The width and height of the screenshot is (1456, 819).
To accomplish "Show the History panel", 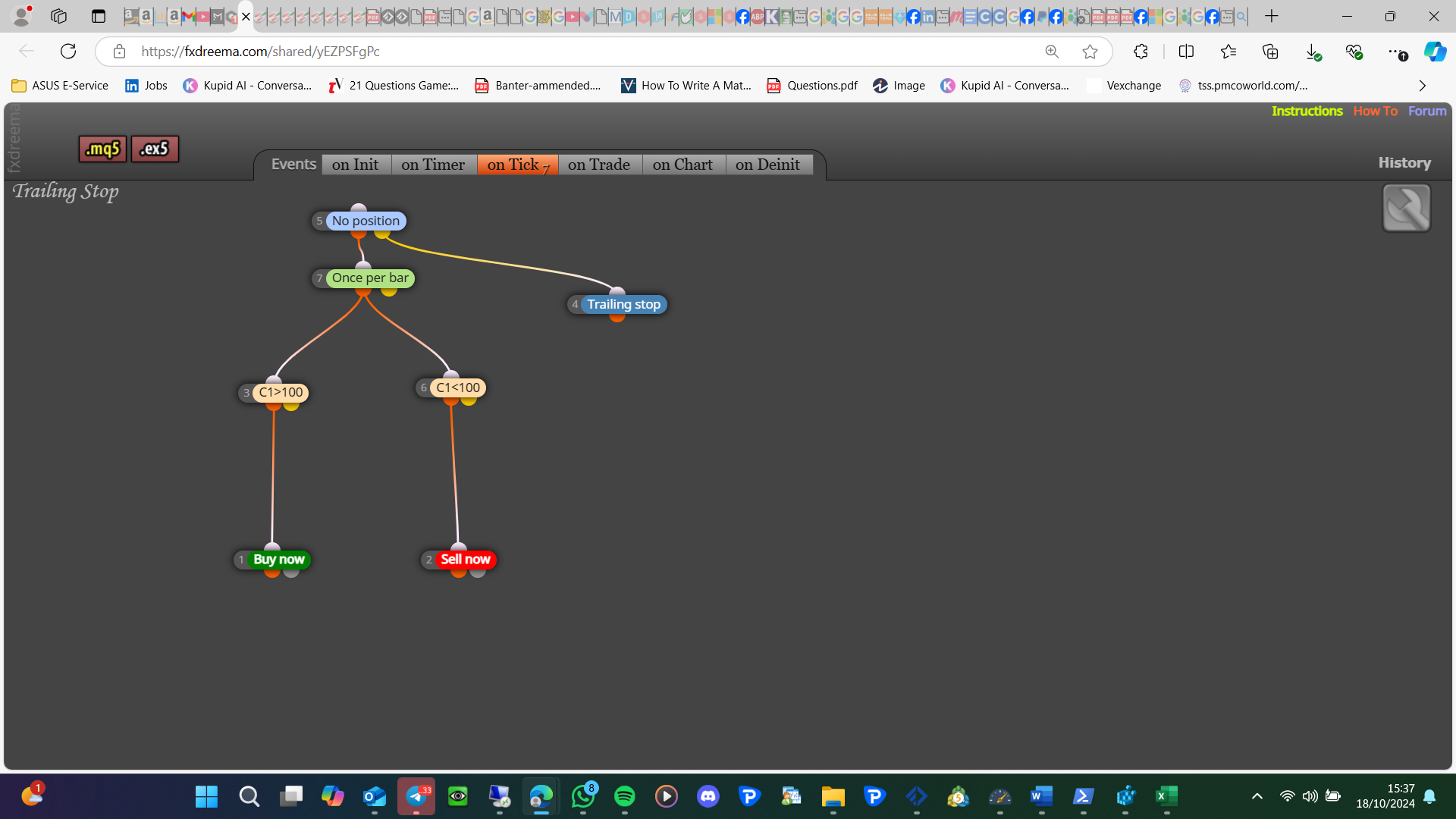I will click(x=1404, y=163).
